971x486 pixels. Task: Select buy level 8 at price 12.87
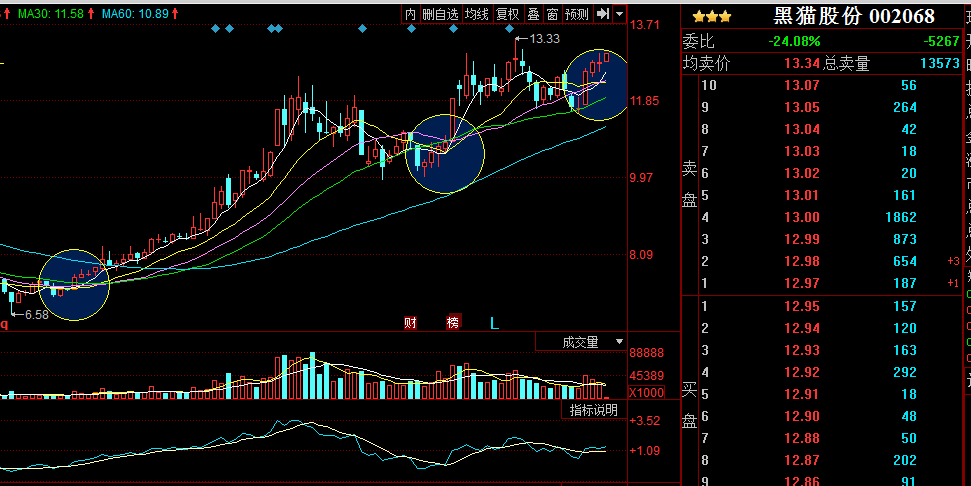821,461
